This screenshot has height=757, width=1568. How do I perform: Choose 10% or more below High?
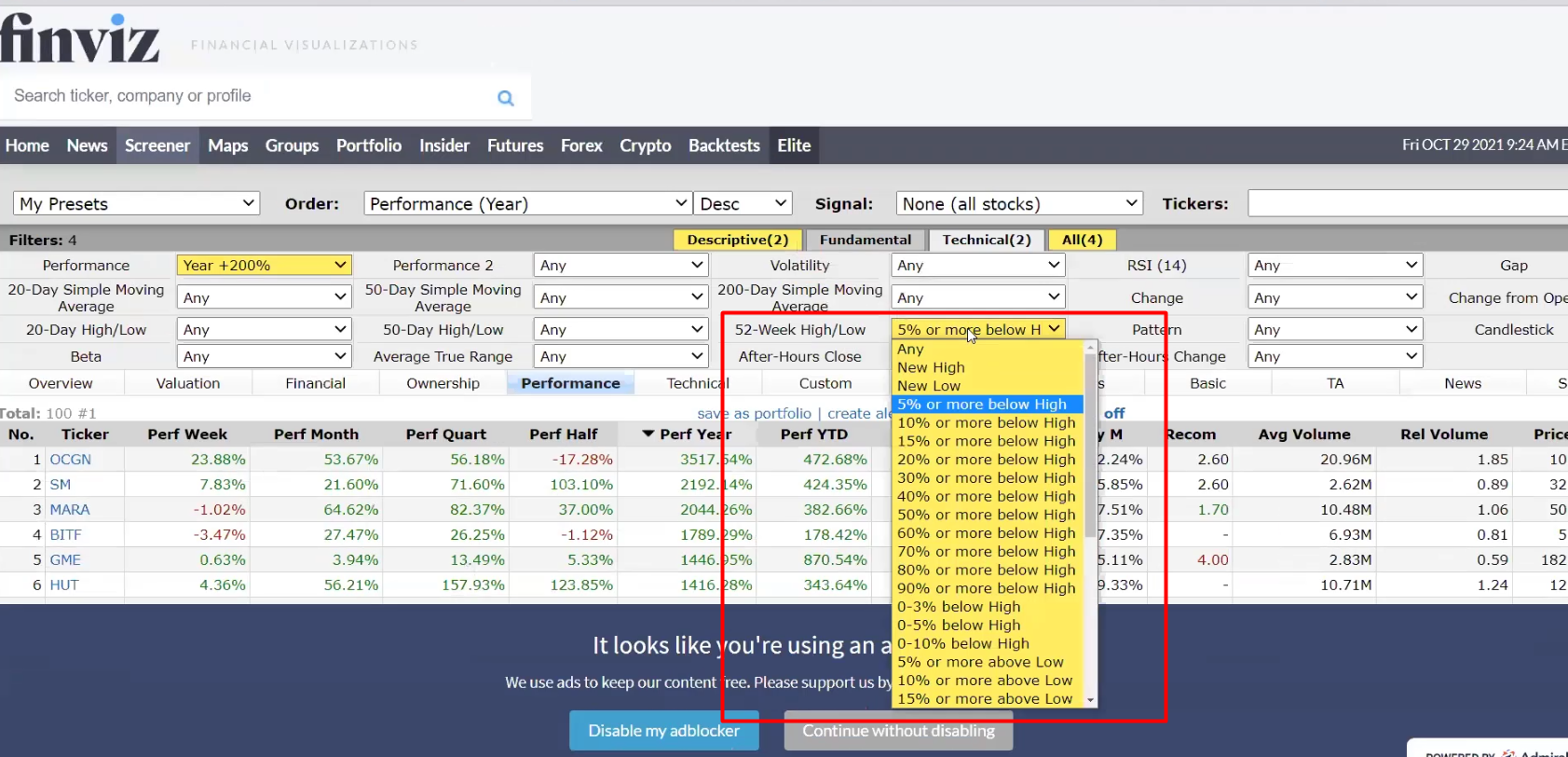988,422
